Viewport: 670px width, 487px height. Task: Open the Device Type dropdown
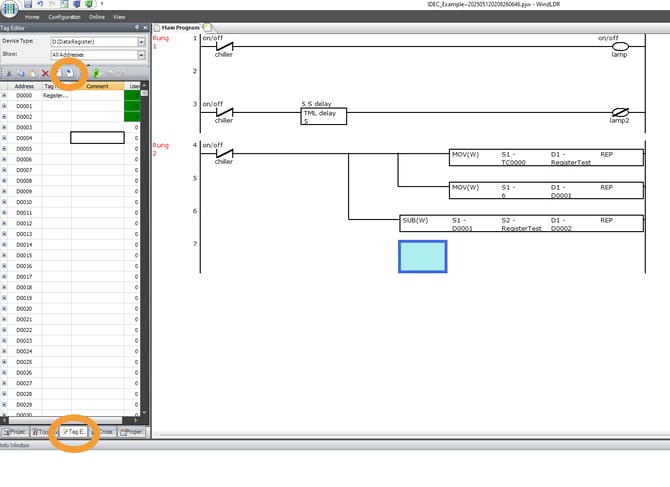(141, 42)
